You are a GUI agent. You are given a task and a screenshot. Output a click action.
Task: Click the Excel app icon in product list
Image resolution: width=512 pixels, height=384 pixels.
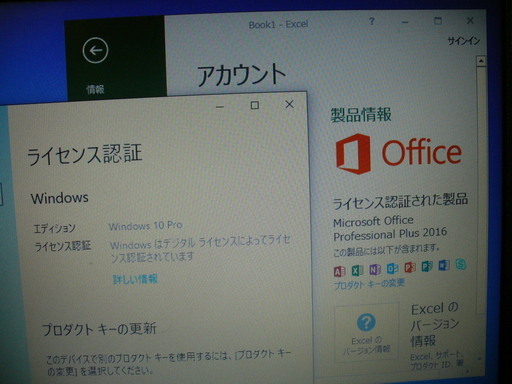(x=357, y=270)
